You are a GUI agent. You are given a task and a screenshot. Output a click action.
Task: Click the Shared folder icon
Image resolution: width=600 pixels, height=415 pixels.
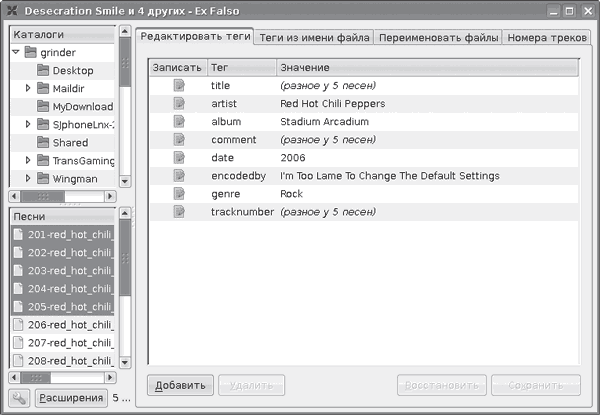pos(43,143)
